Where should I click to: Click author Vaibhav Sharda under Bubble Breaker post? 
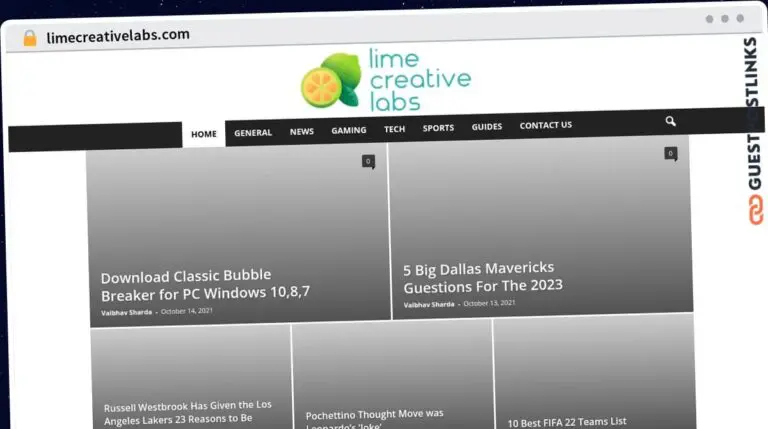(x=126, y=312)
